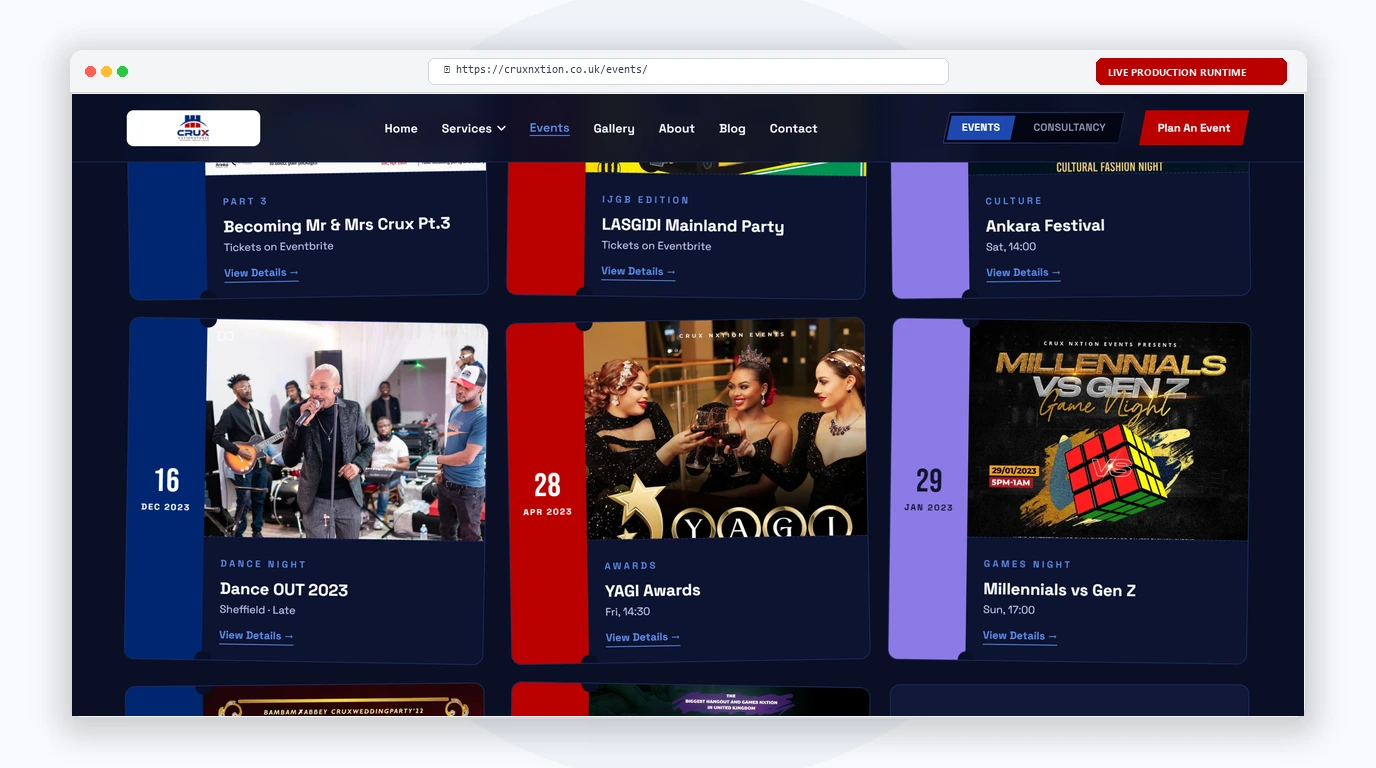Click the GAMES NIGHT category label
Image resolution: width=1376 pixels, height=768 pixels.
1027,565
